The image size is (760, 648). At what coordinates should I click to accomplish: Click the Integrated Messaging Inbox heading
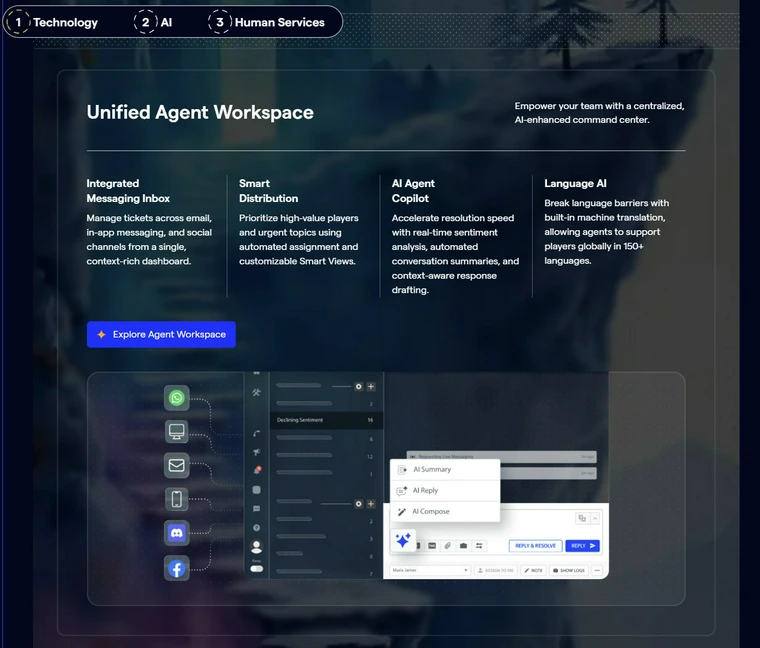coord(128,191)
